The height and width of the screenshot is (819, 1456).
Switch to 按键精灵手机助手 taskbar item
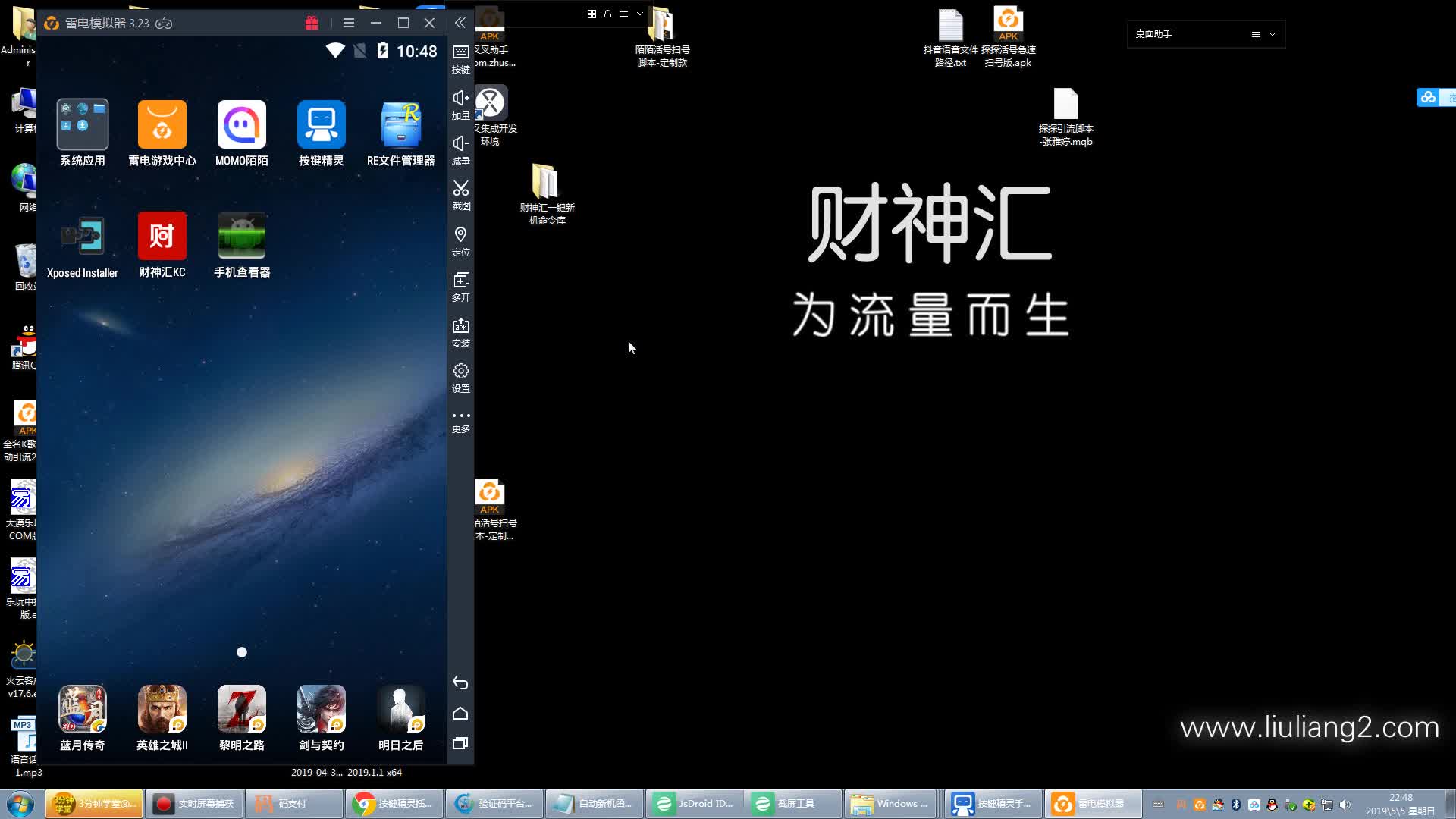pyautogui.click(x=994, y=804)
